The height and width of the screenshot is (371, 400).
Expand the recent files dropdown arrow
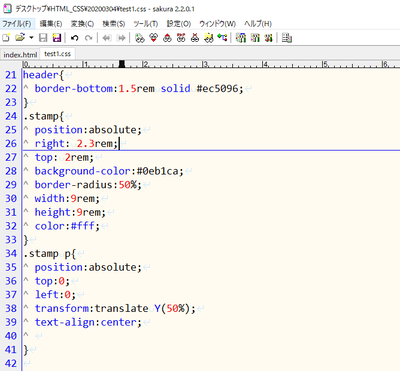[31, 38]
